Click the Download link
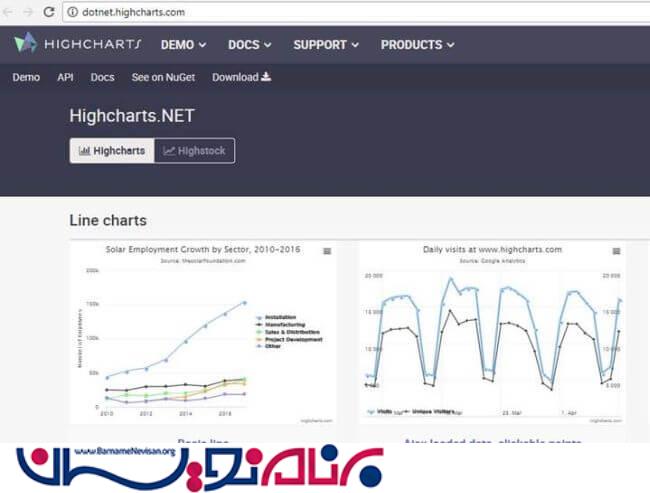The width and height of the screenshot is (650, 493). pyautogui.click(x=242, y=77)
